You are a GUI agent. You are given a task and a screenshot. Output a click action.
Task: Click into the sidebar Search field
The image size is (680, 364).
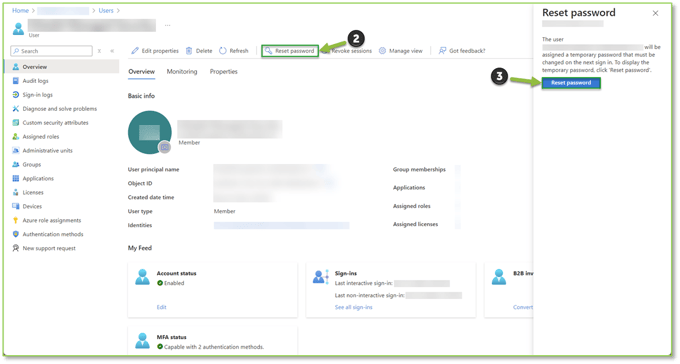pyautogui.click(x=52, y=51)
